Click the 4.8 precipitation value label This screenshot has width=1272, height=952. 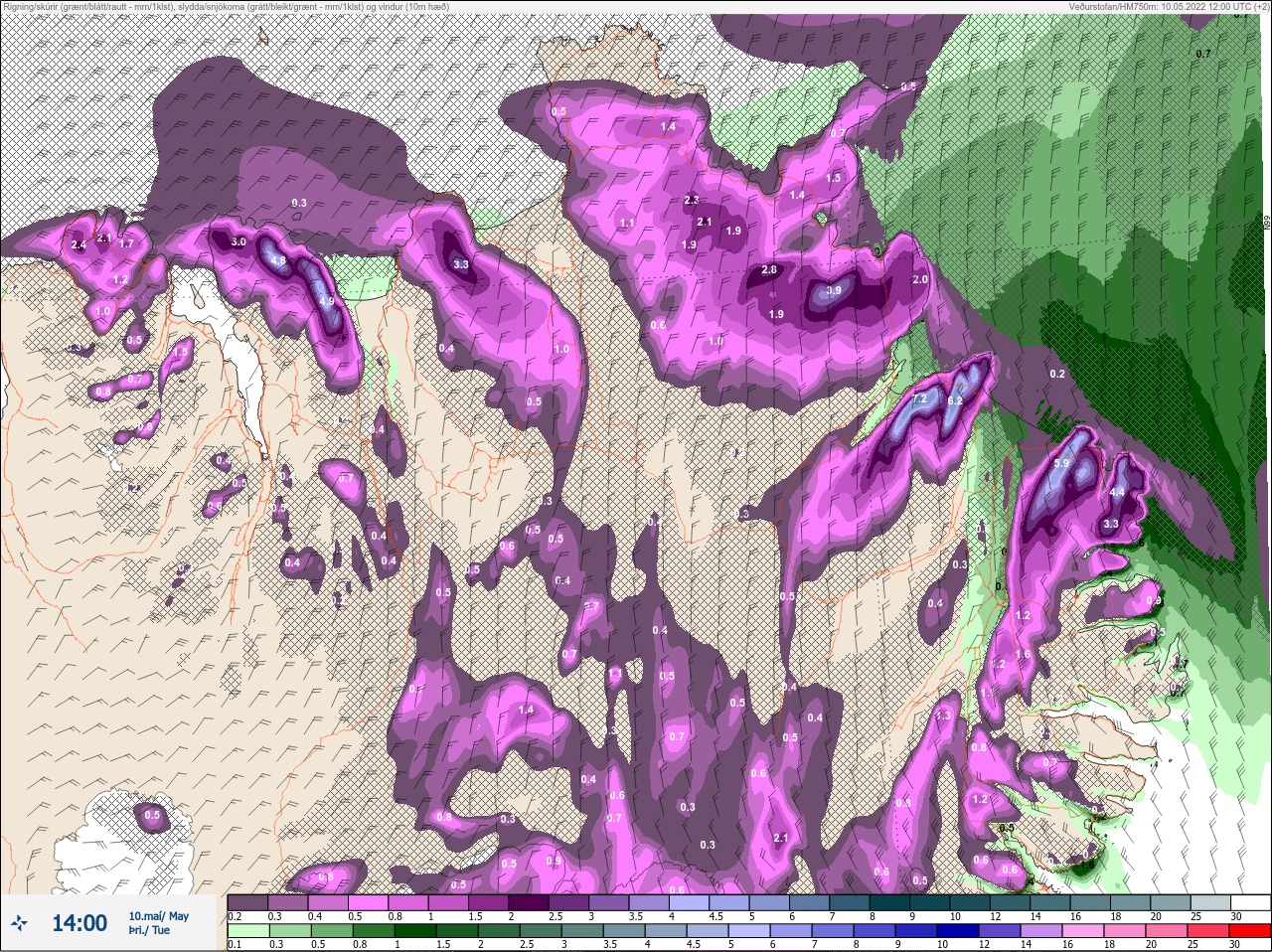pyautogui.click(x=278, y=260)
